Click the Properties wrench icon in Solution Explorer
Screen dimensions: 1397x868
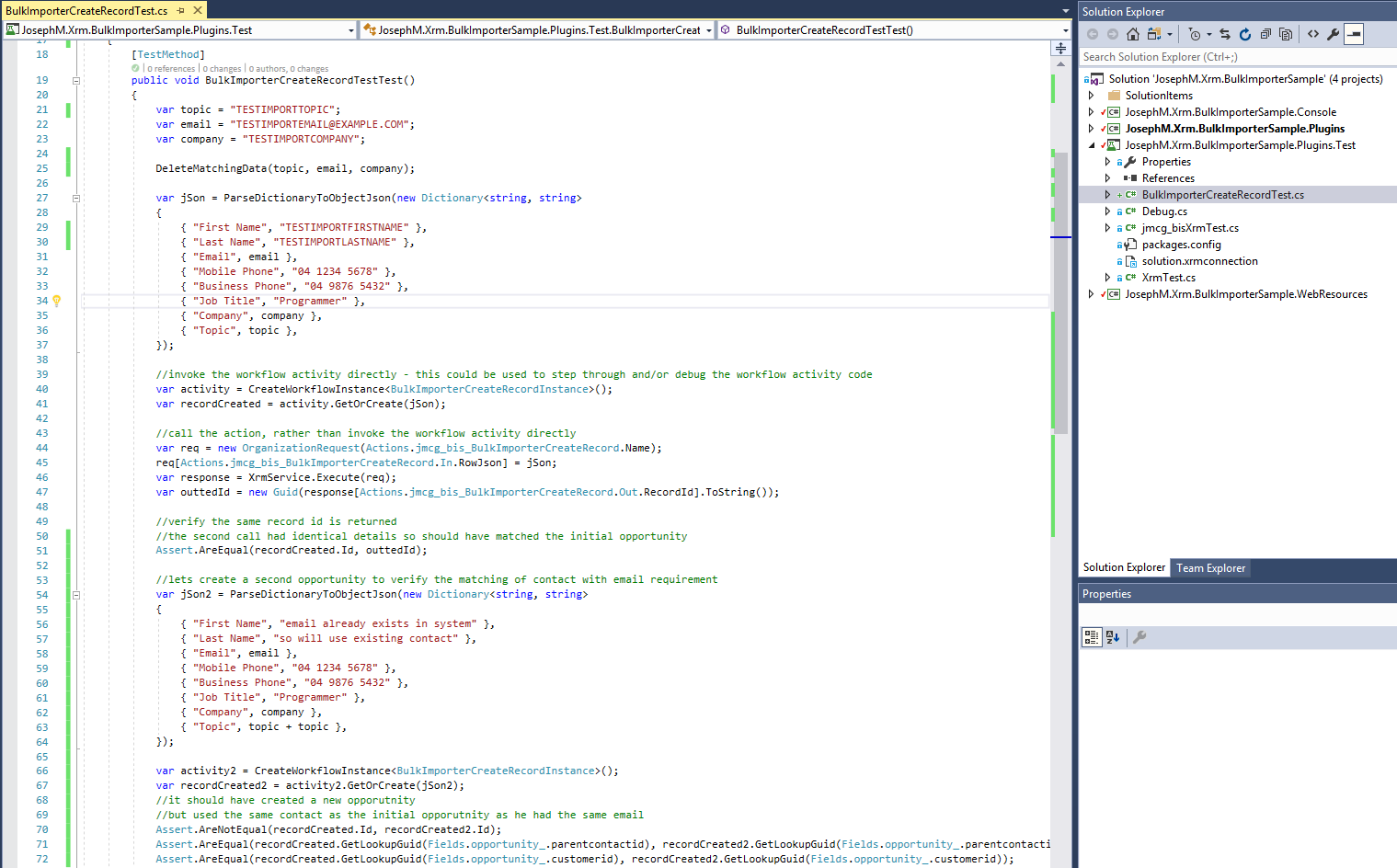pos(1332,34)
